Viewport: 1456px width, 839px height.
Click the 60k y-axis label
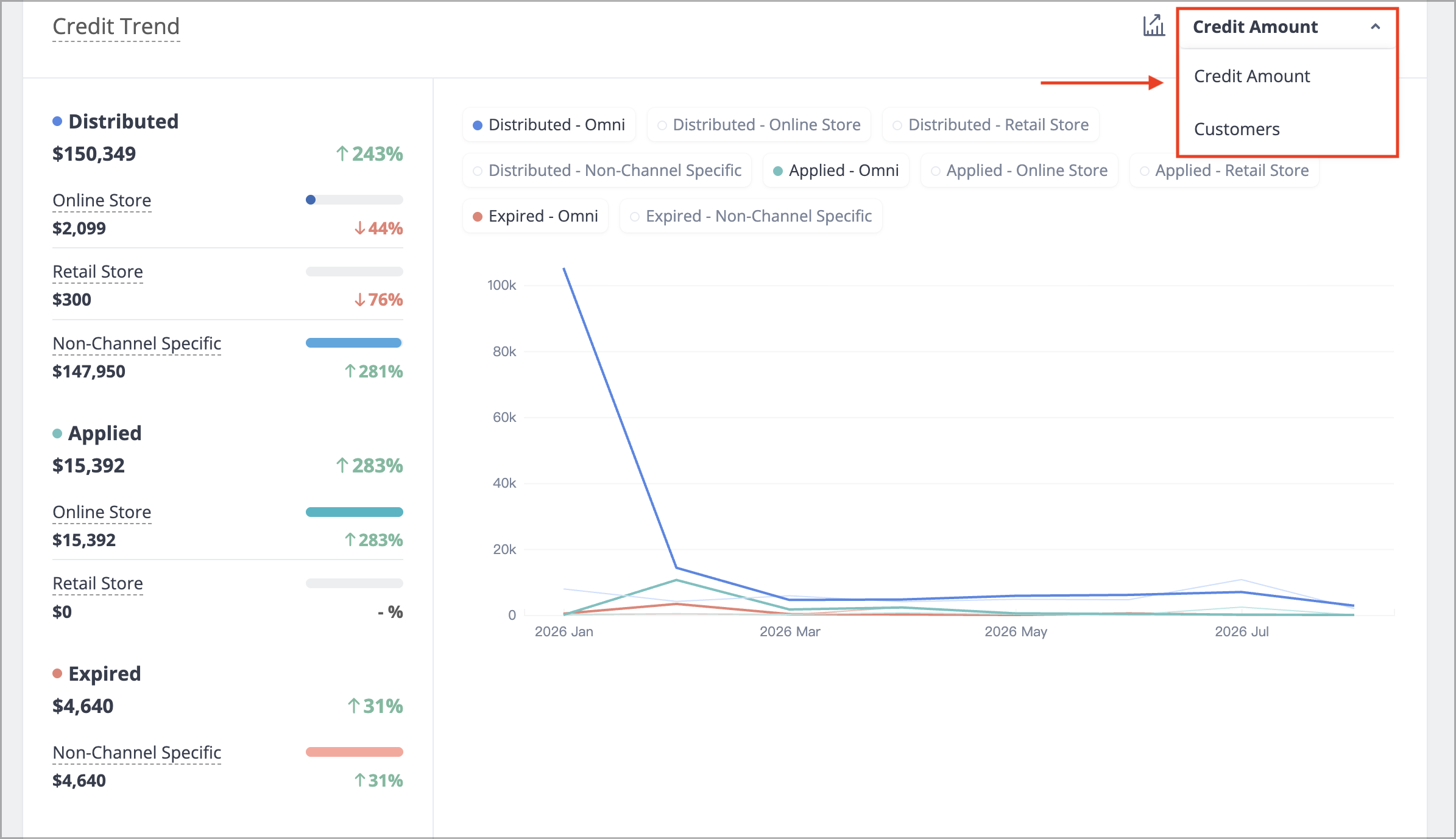[504, 417]
